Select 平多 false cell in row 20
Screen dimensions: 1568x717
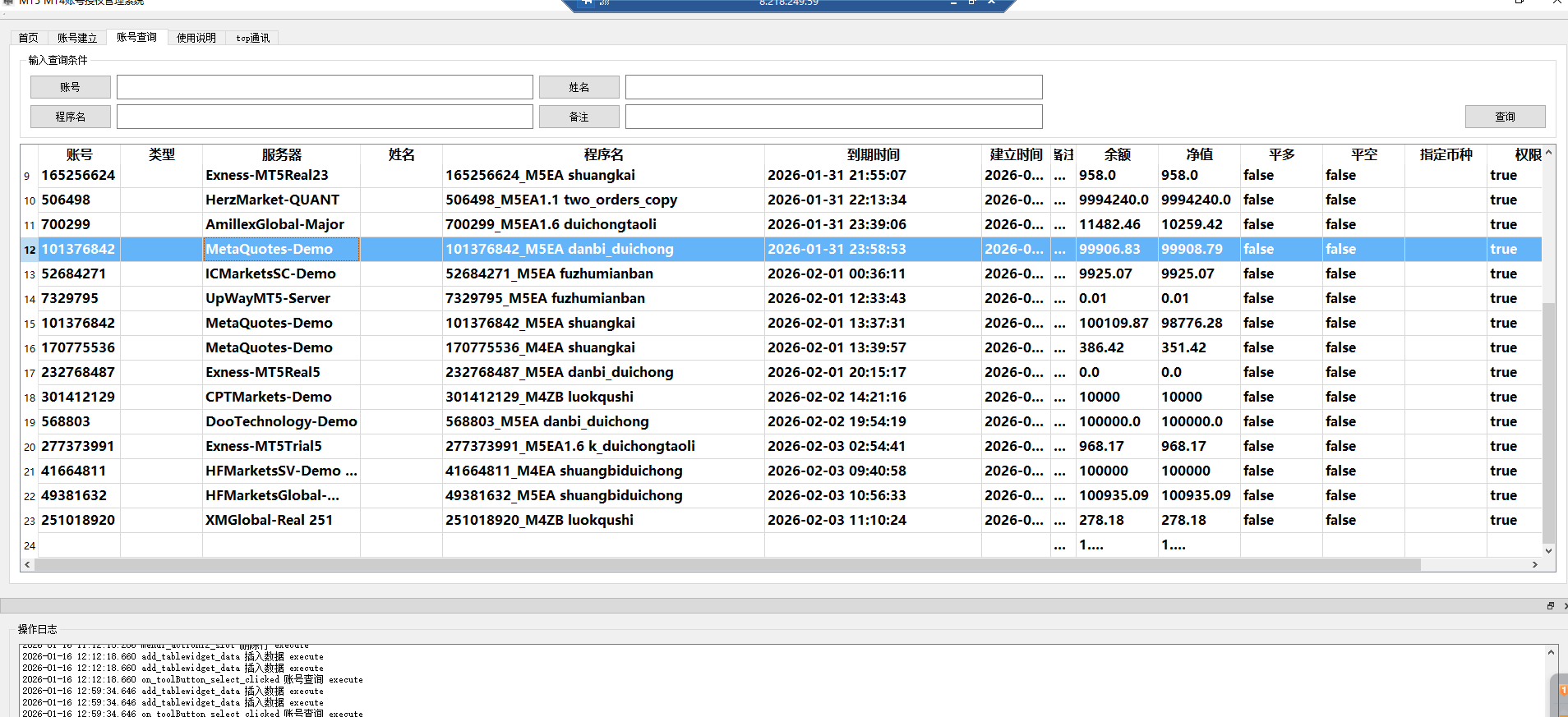click(x=1281, y=447)
